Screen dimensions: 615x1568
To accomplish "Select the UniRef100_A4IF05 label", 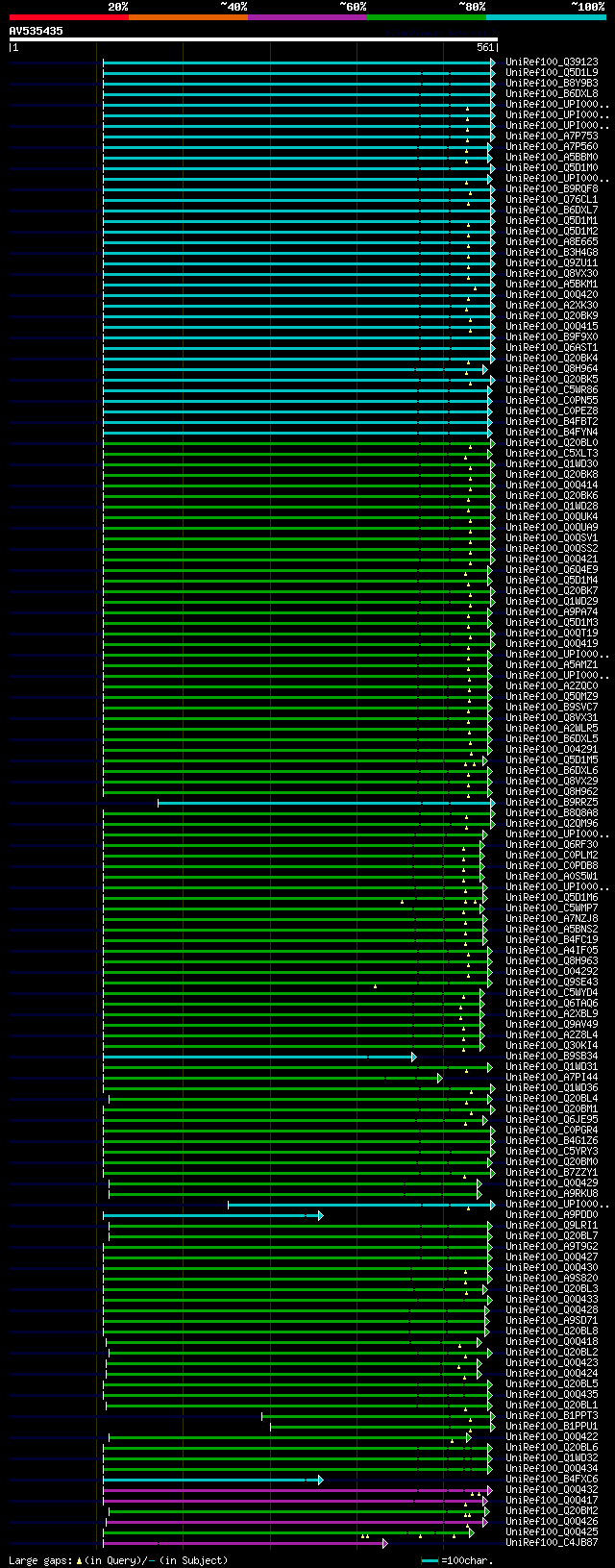I will [552, 951].
